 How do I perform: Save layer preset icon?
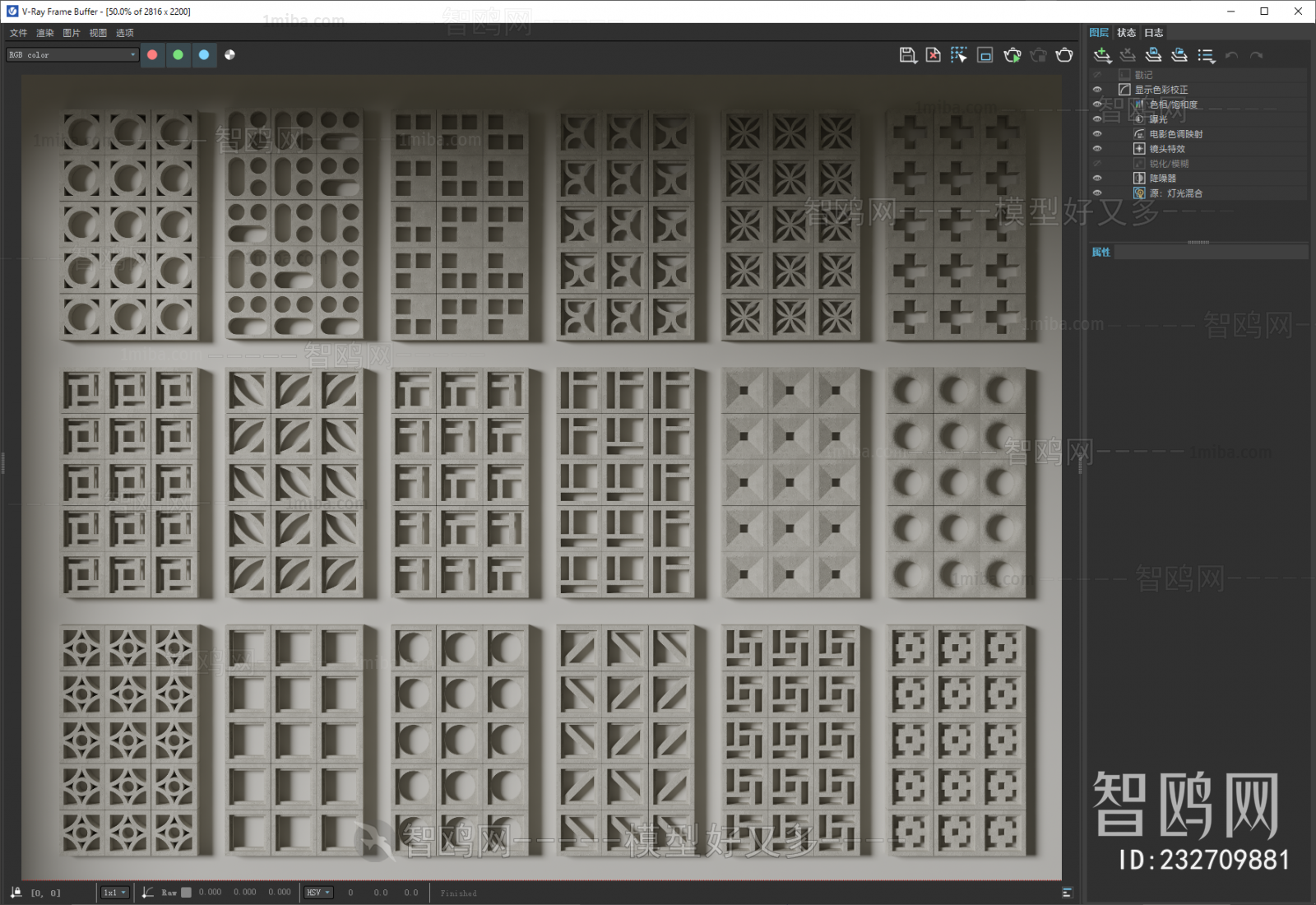1153,55
